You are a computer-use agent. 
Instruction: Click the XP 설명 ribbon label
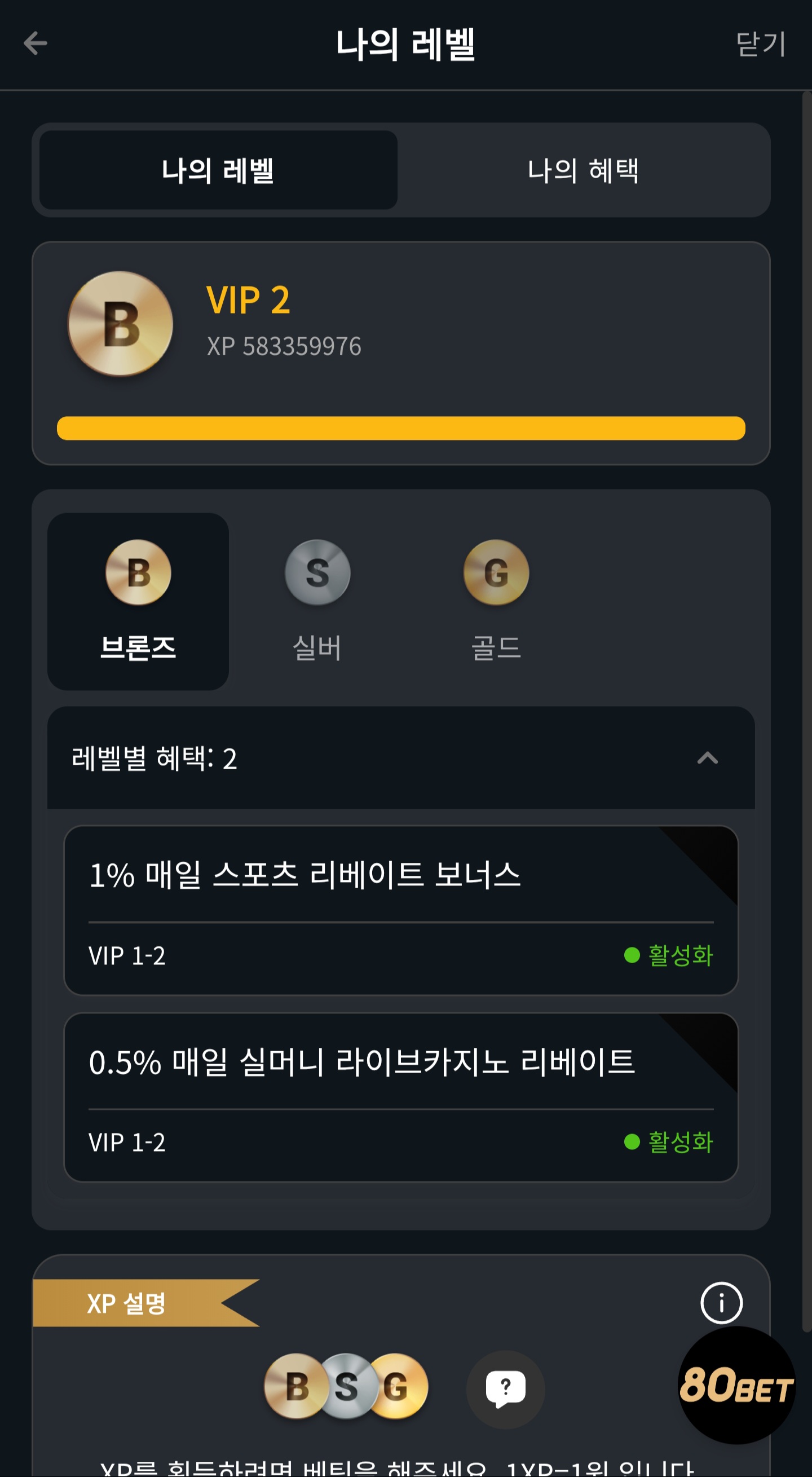click(x=127, y=1303)
